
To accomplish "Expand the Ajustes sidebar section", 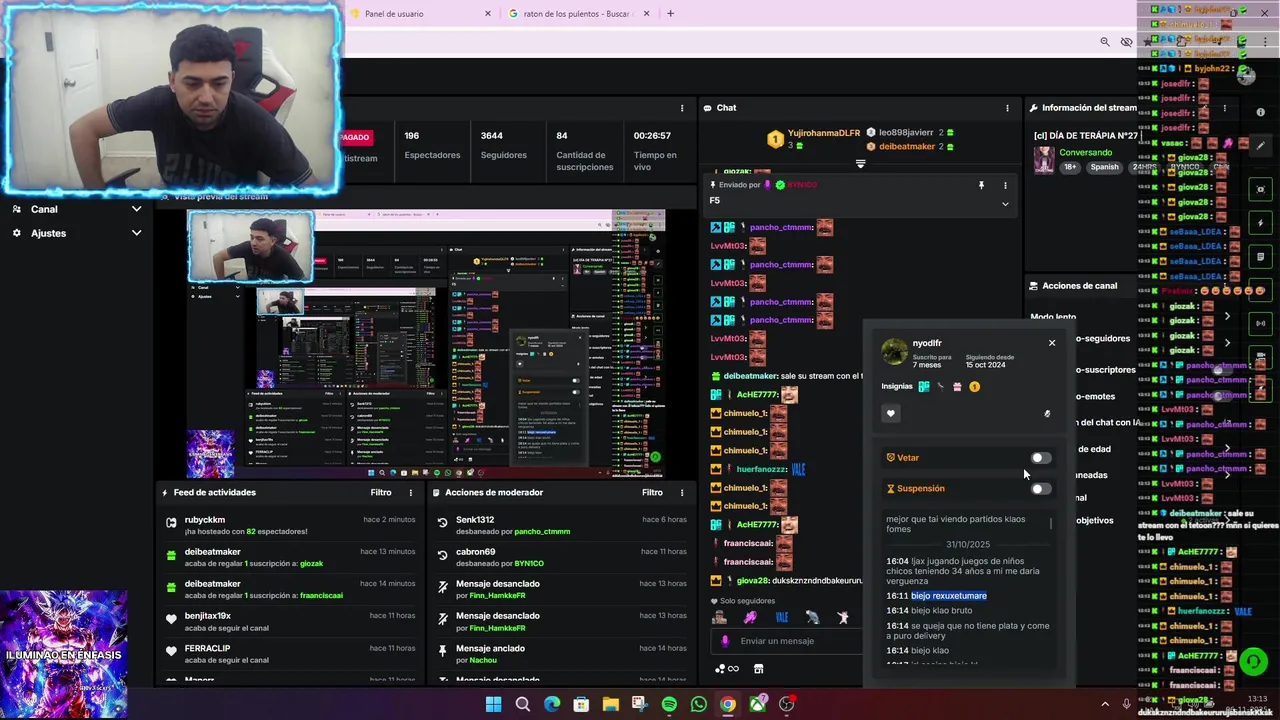I will pyautogui.click(x=76, y=233).
